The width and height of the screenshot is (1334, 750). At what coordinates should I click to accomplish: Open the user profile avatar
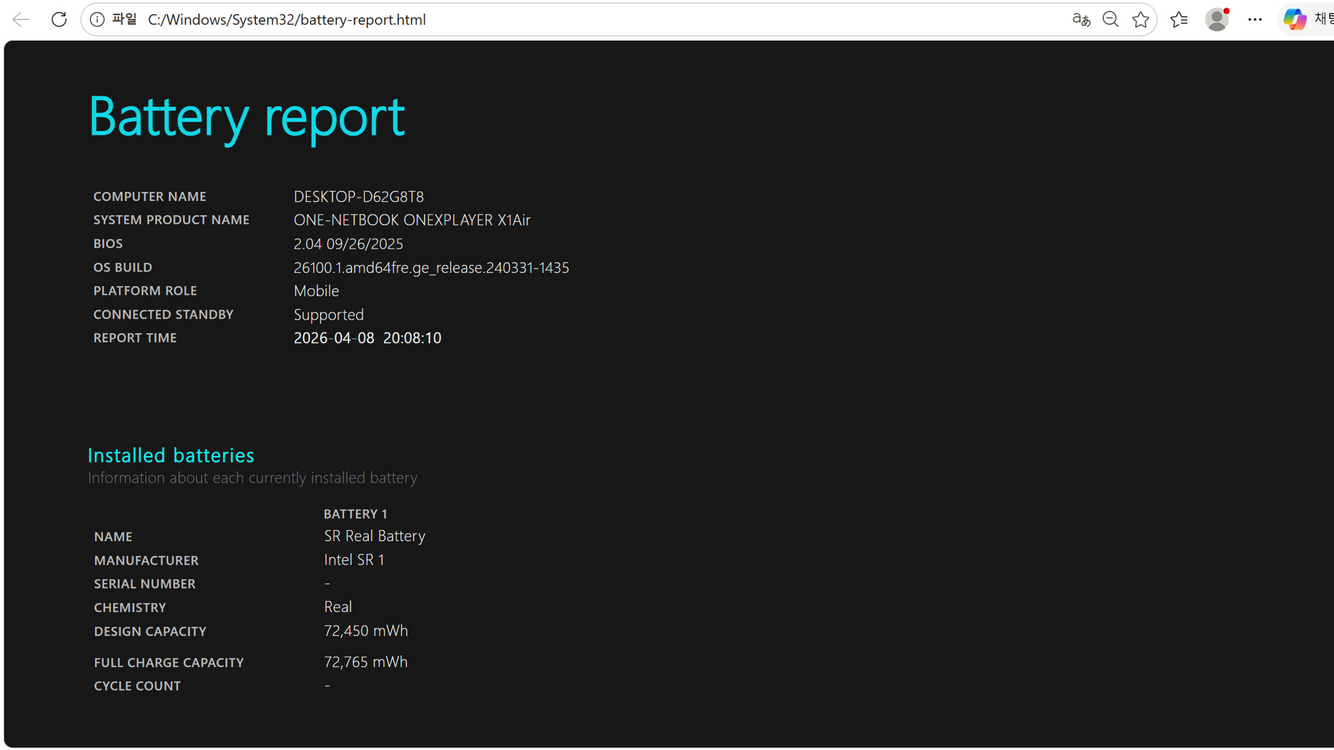1217,19
